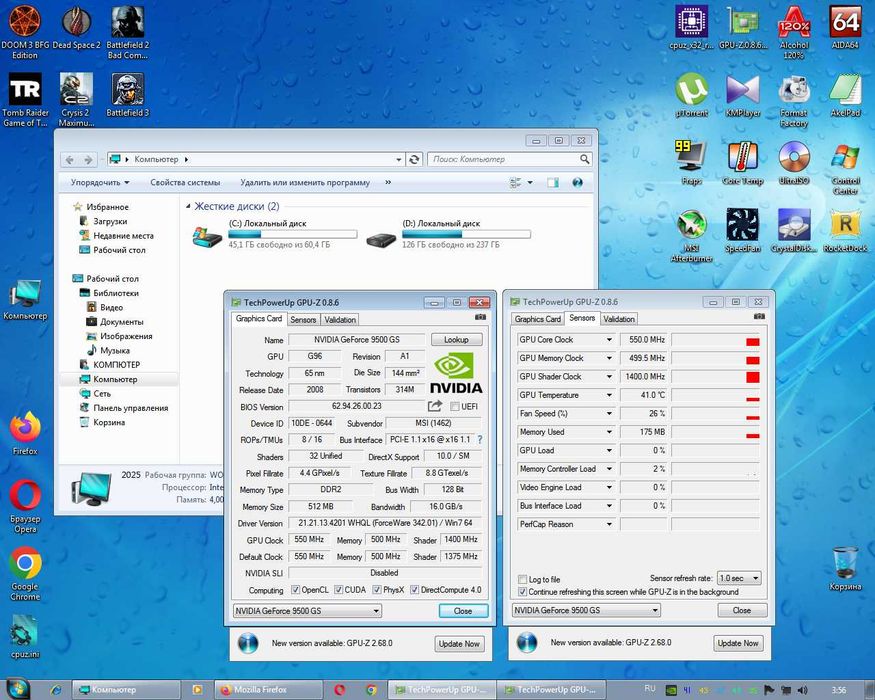Image resolution: width=875 pixels, height=700 pixels.
Task: Open the Sensor refresh rate dropdown
Action: click(739, 578)
